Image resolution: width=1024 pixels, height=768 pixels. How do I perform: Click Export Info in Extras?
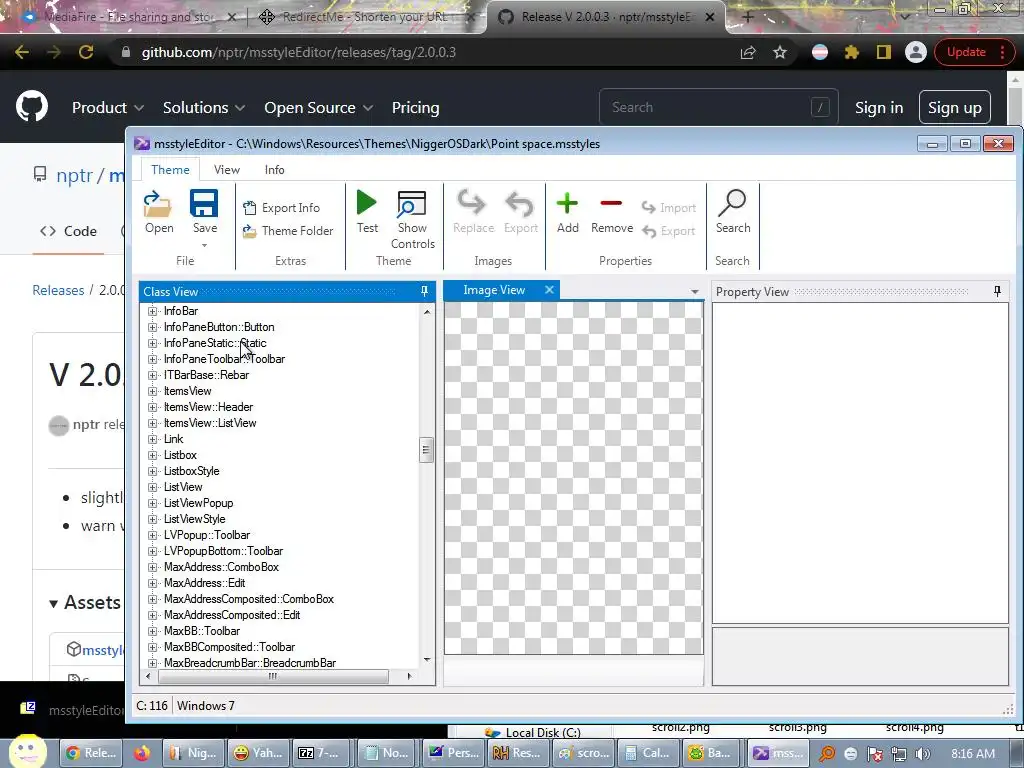pyautogui.click(x=281, y=208)
